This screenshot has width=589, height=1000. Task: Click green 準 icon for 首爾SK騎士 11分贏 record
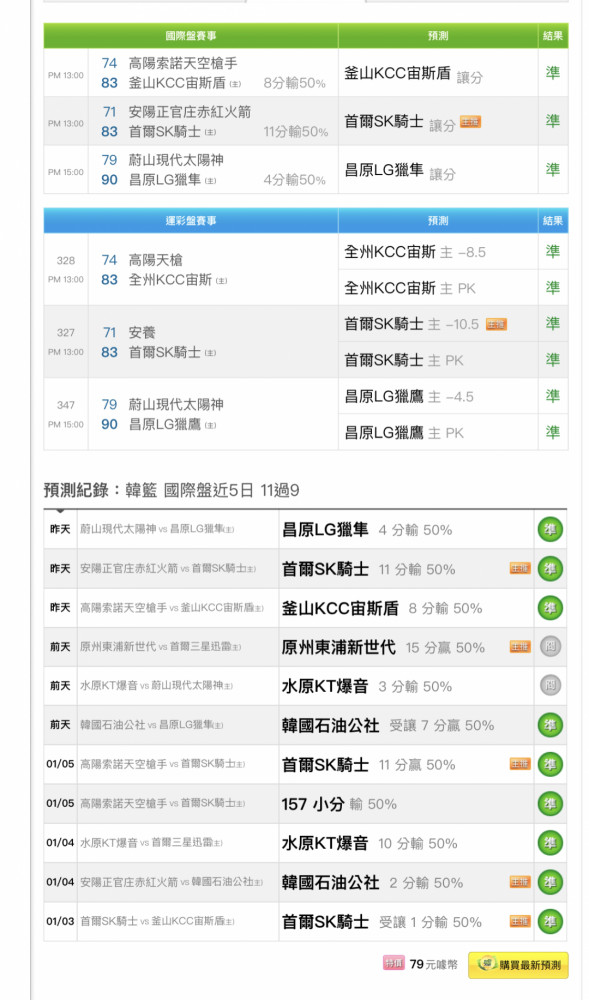tap(550, 764)
